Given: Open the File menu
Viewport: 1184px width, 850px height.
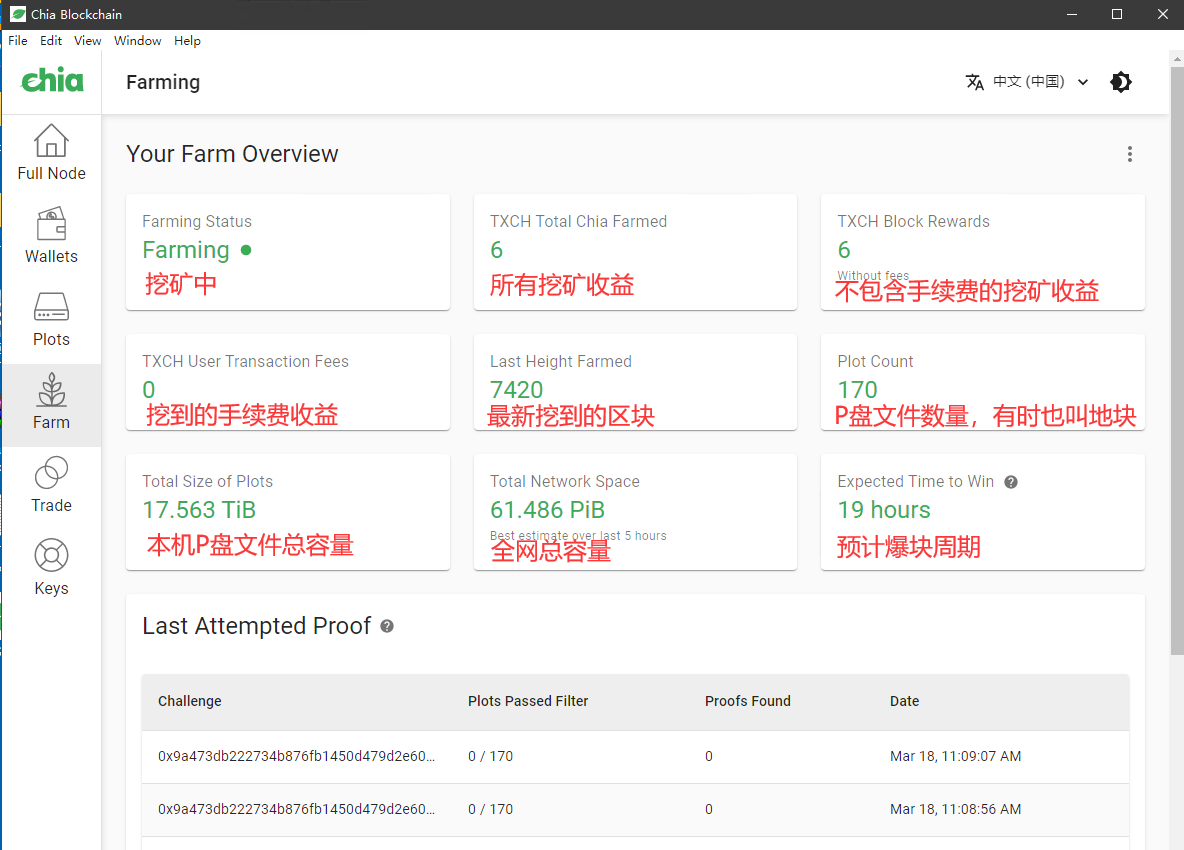Looking at the screenshot, I should 17,41.
